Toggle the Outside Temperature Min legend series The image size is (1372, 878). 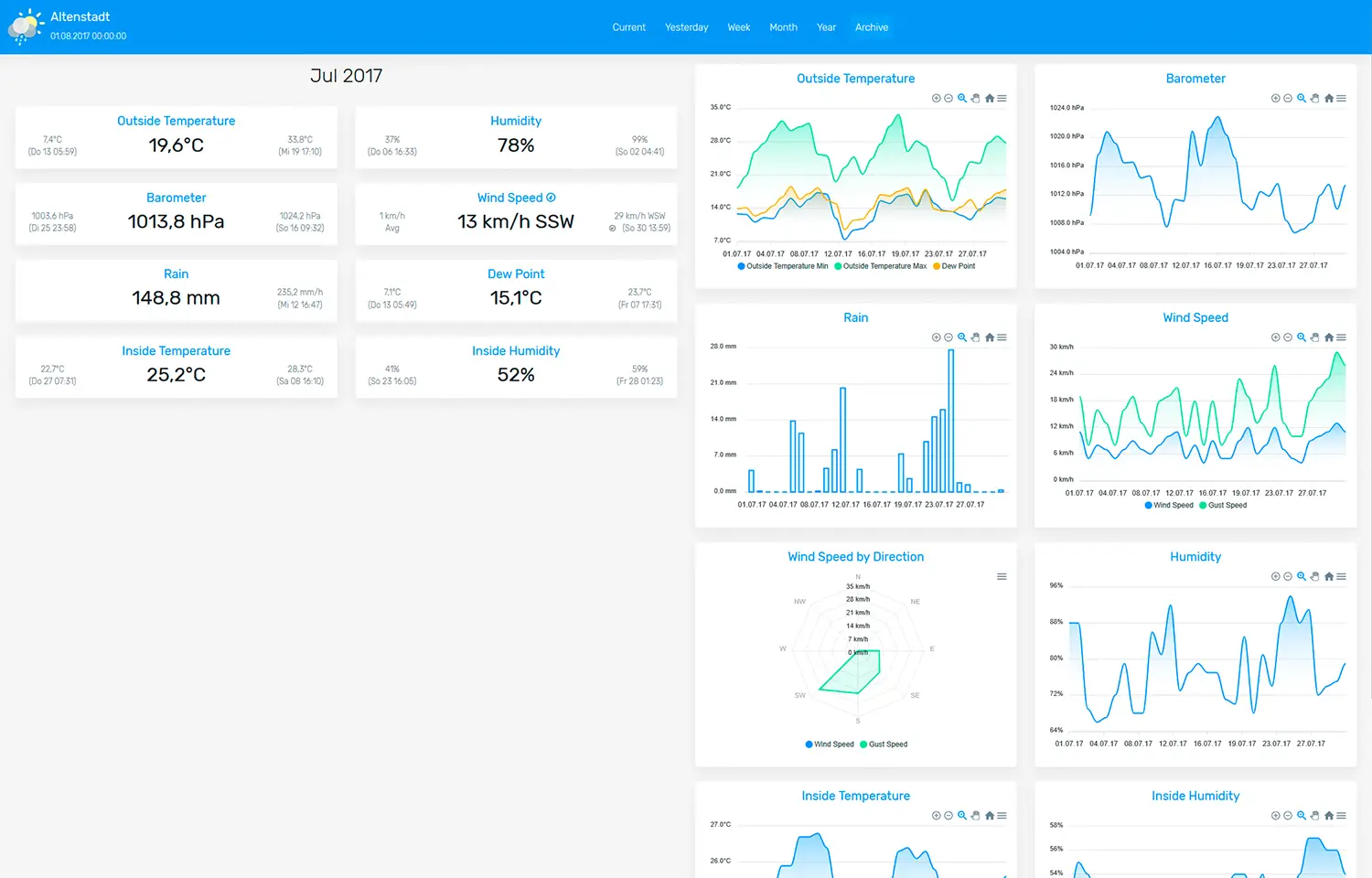(783, 266)
